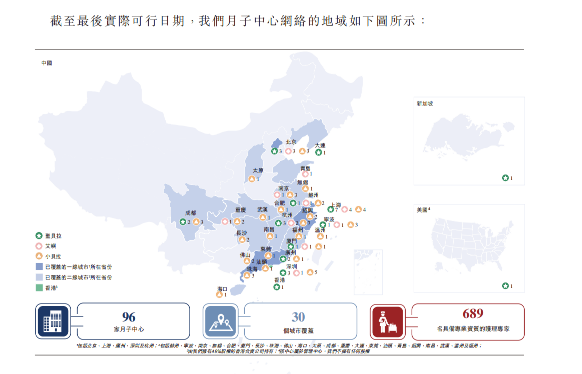Click the 艾嶼 pink legend icon
This screenshot has width=582, height=374.
pos(39,246)
